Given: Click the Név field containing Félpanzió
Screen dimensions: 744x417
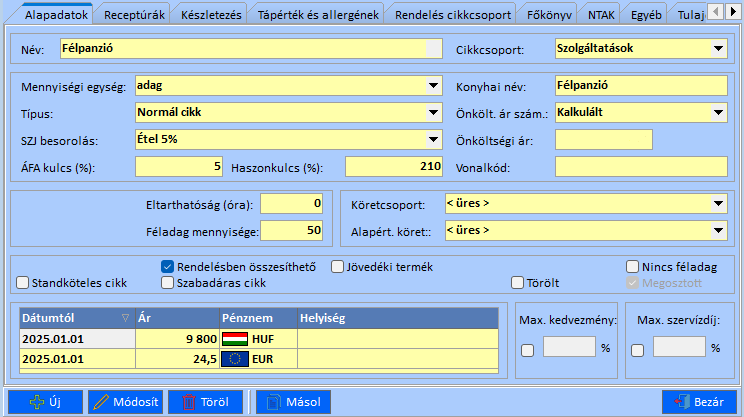Looking at the screenshot, I should [x=251, y=49].
